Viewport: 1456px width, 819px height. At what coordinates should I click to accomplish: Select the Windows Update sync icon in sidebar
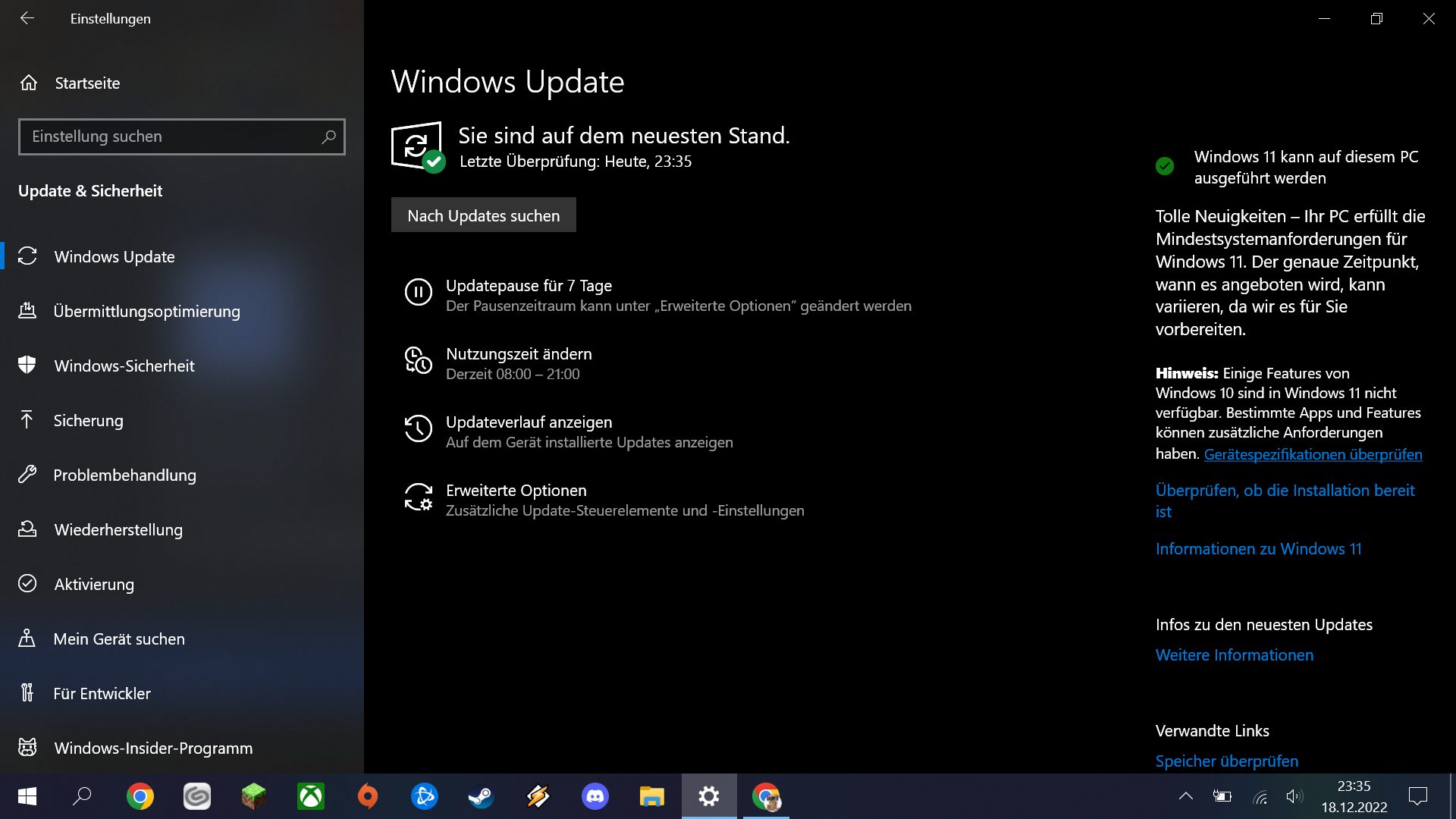click(x=27, y=256)
